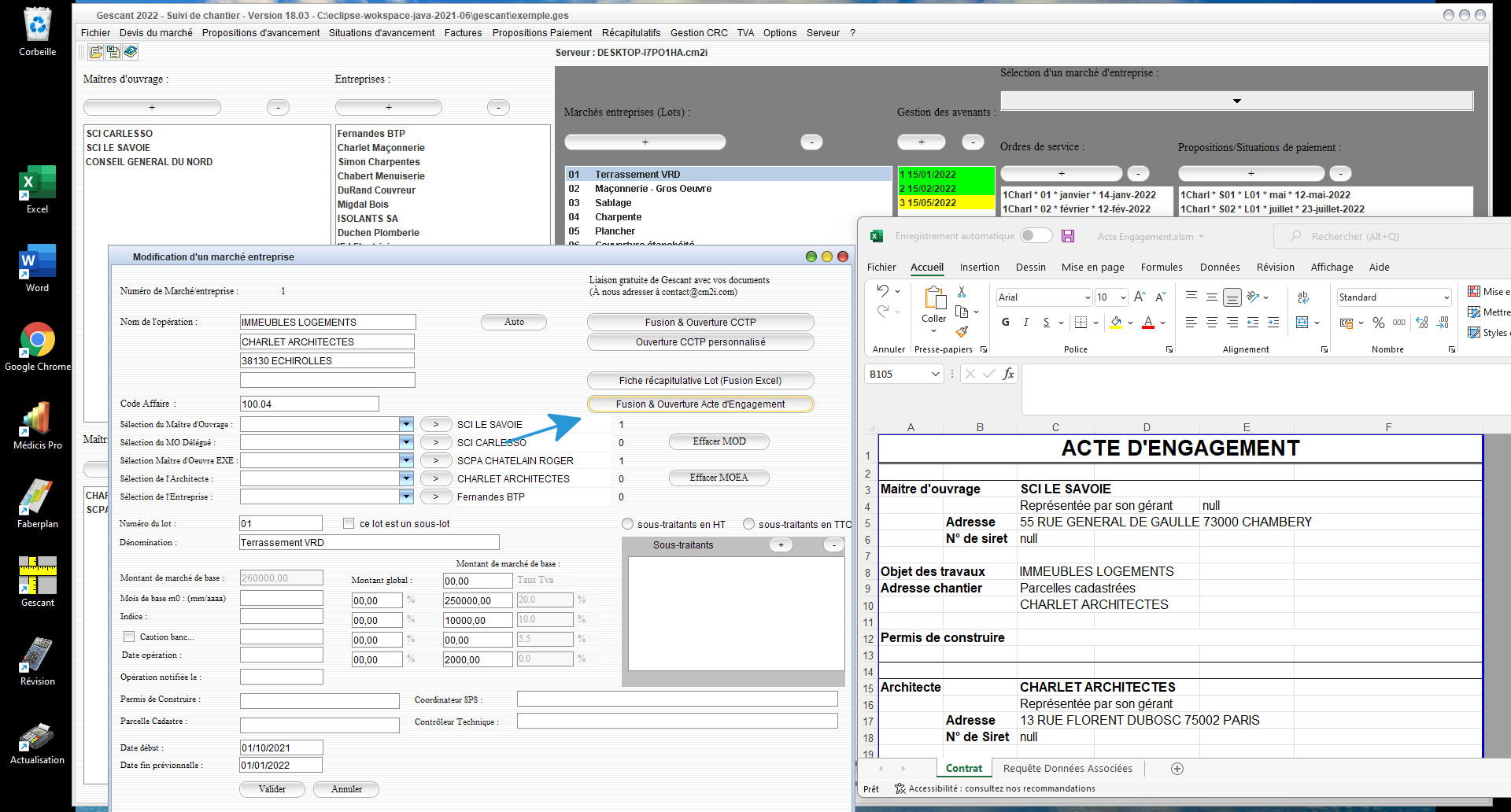Screen dimensions: 1511x812
Task: Switch to 'Requête Données Associées' sheet tab
Action: click(x=1067, y=769)
